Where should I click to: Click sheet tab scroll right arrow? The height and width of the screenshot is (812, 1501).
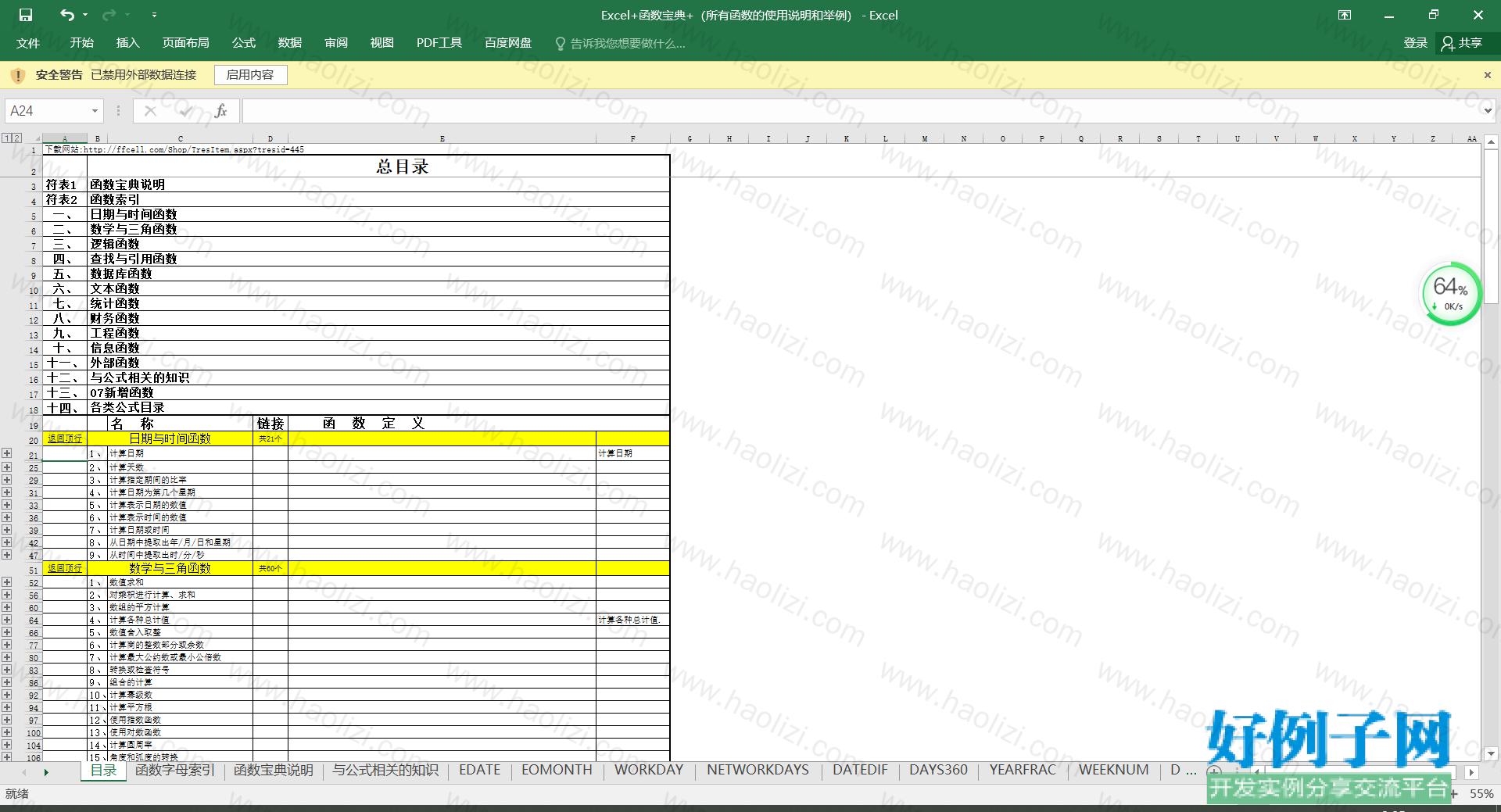click(x=46, y=772)
